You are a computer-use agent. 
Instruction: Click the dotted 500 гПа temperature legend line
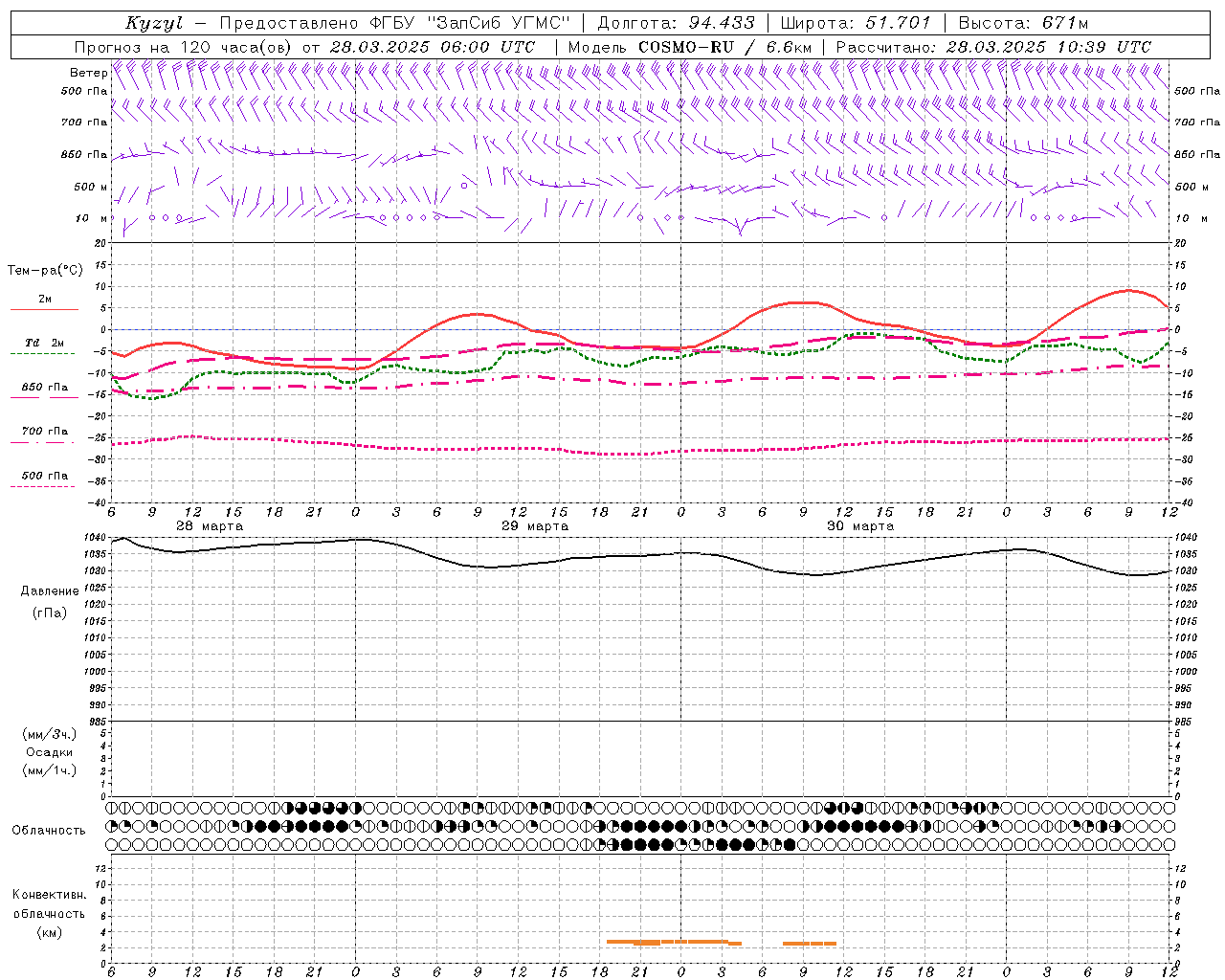pos(43,486)
